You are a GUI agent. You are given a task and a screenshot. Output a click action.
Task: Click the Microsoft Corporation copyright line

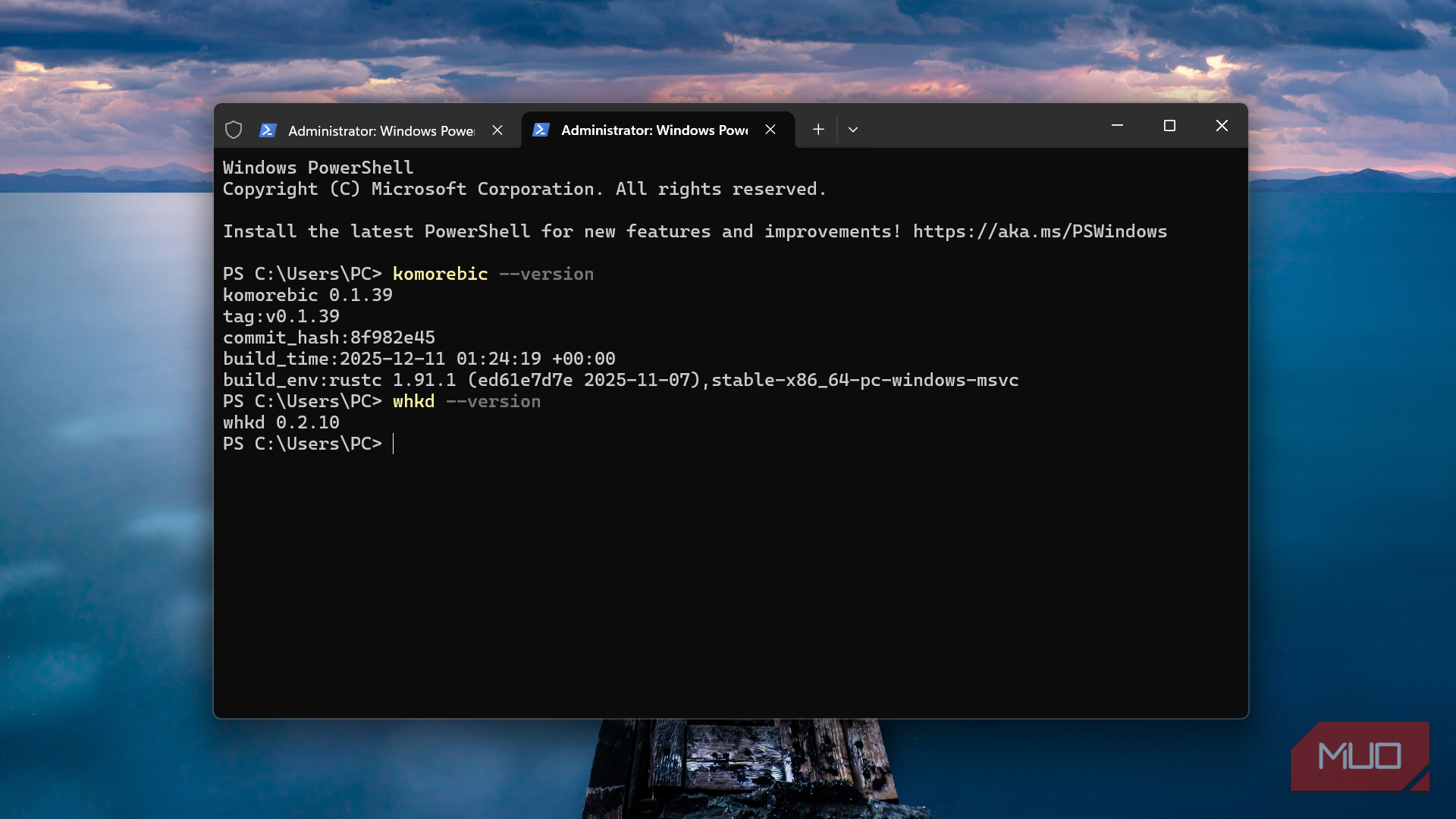pos(525,189)
